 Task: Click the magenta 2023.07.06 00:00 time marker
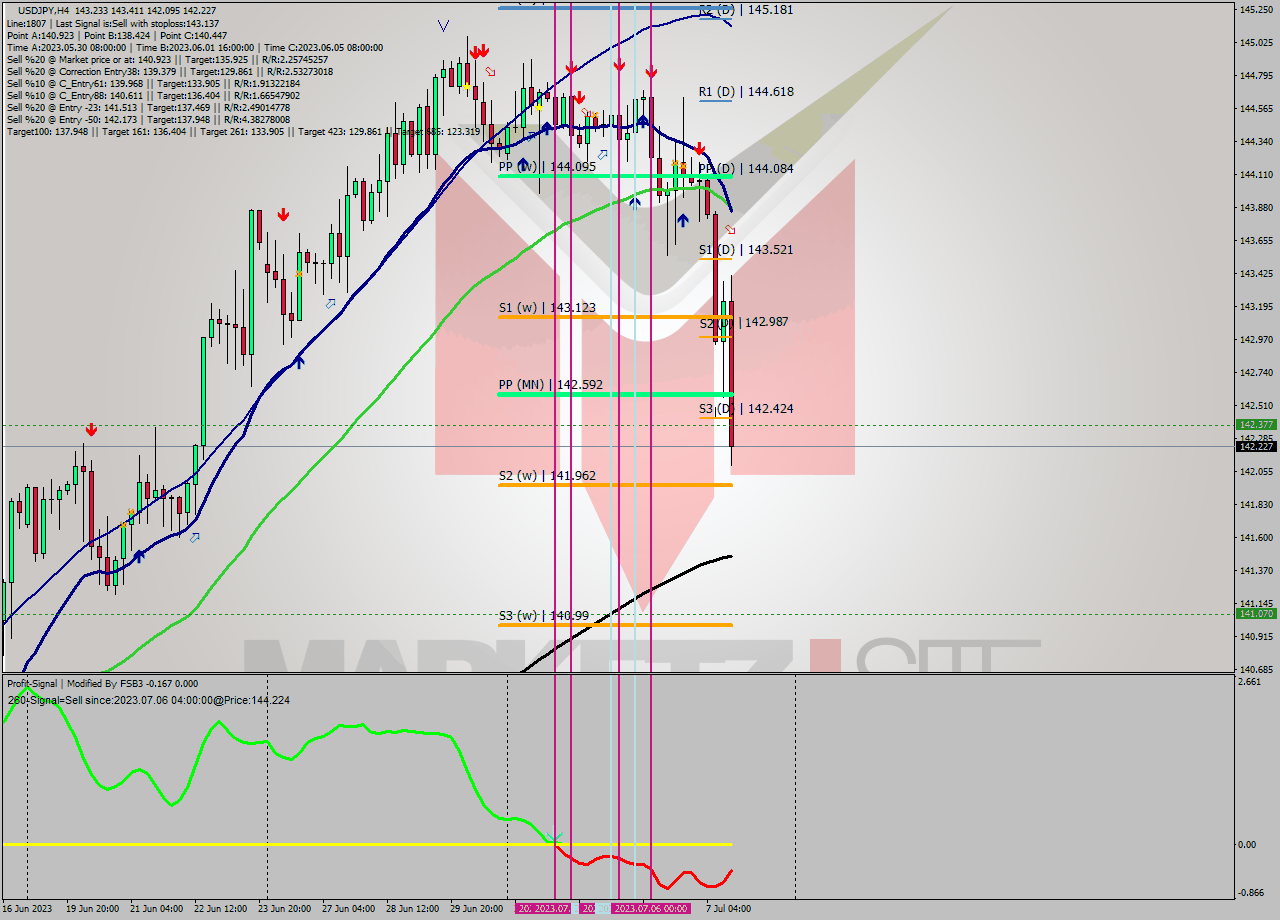click(x=650, y=908)
